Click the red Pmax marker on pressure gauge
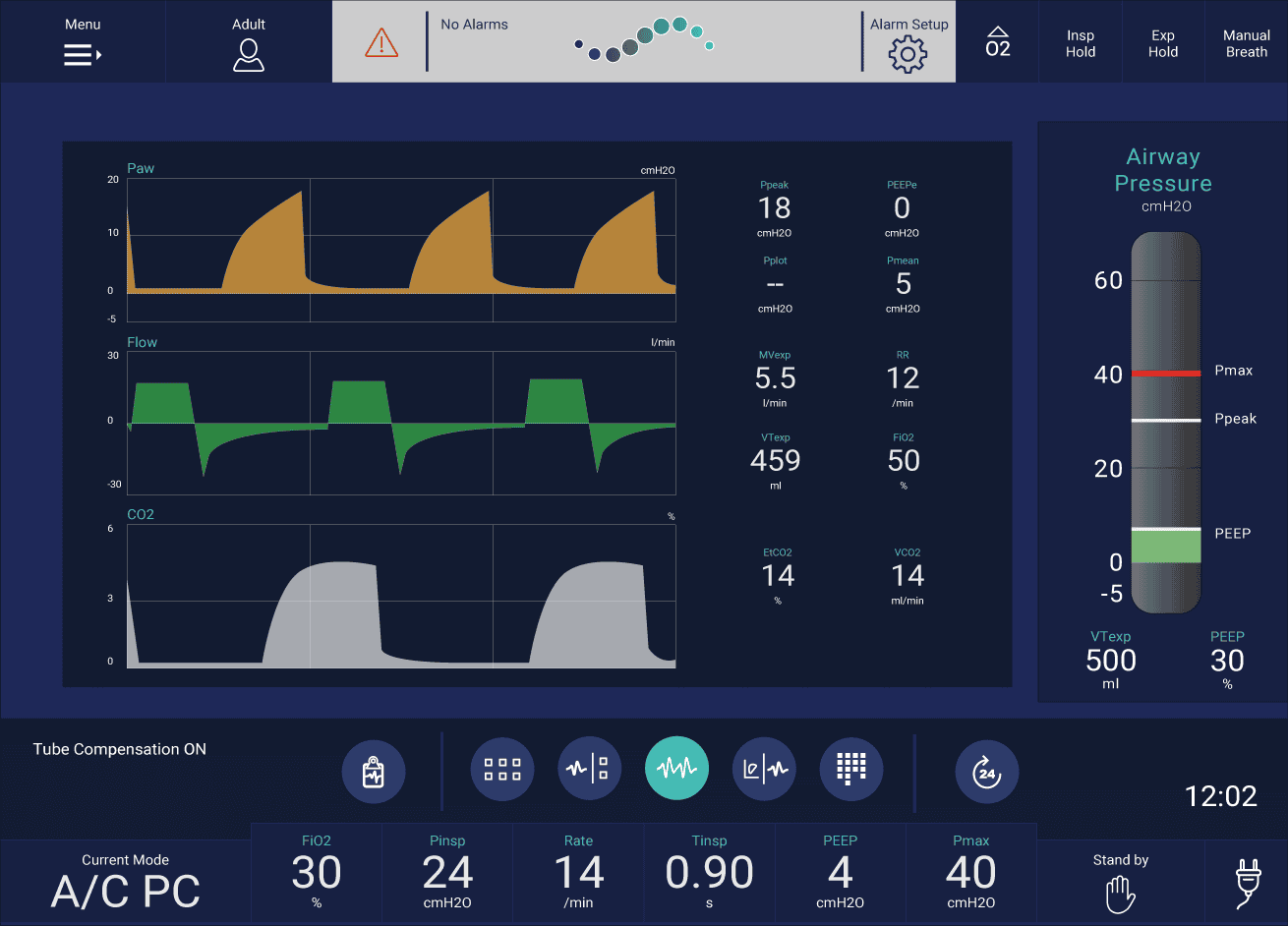Viewport: 1288px width, 926px height. pyautogui.click(x=1165, y=374)
